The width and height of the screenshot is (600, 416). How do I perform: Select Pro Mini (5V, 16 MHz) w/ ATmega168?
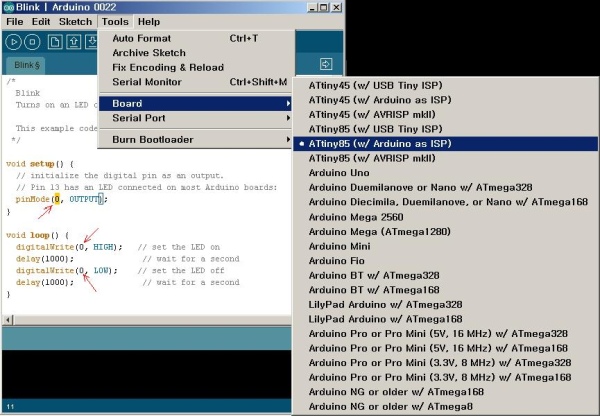pyautogui.click(x=445, y=348)
